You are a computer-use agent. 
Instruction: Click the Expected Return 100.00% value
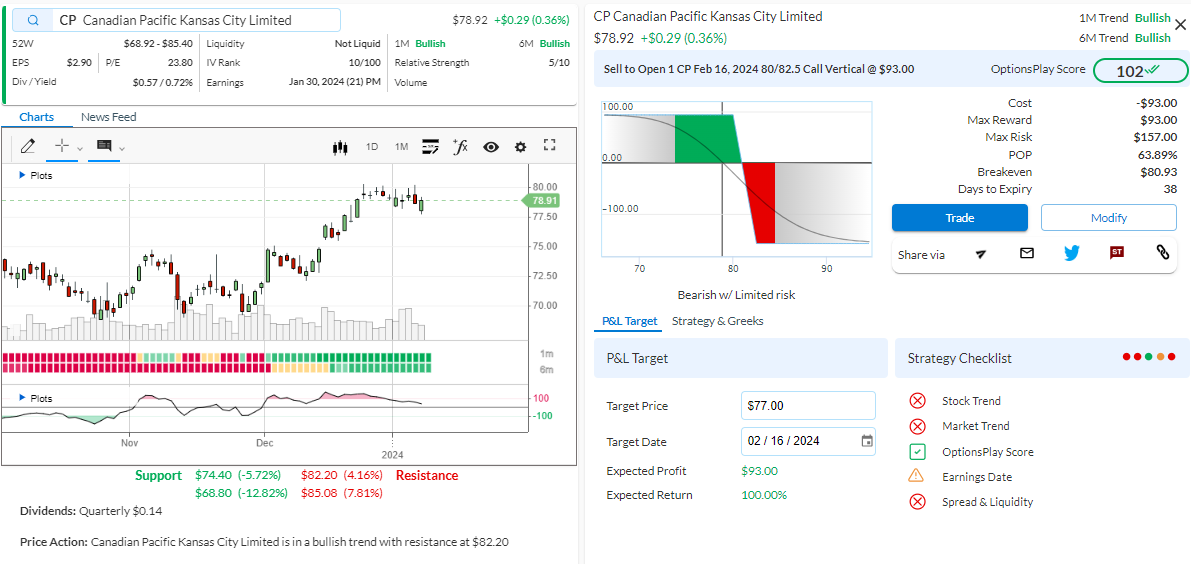pyautogui.click(x=764, y=496)
